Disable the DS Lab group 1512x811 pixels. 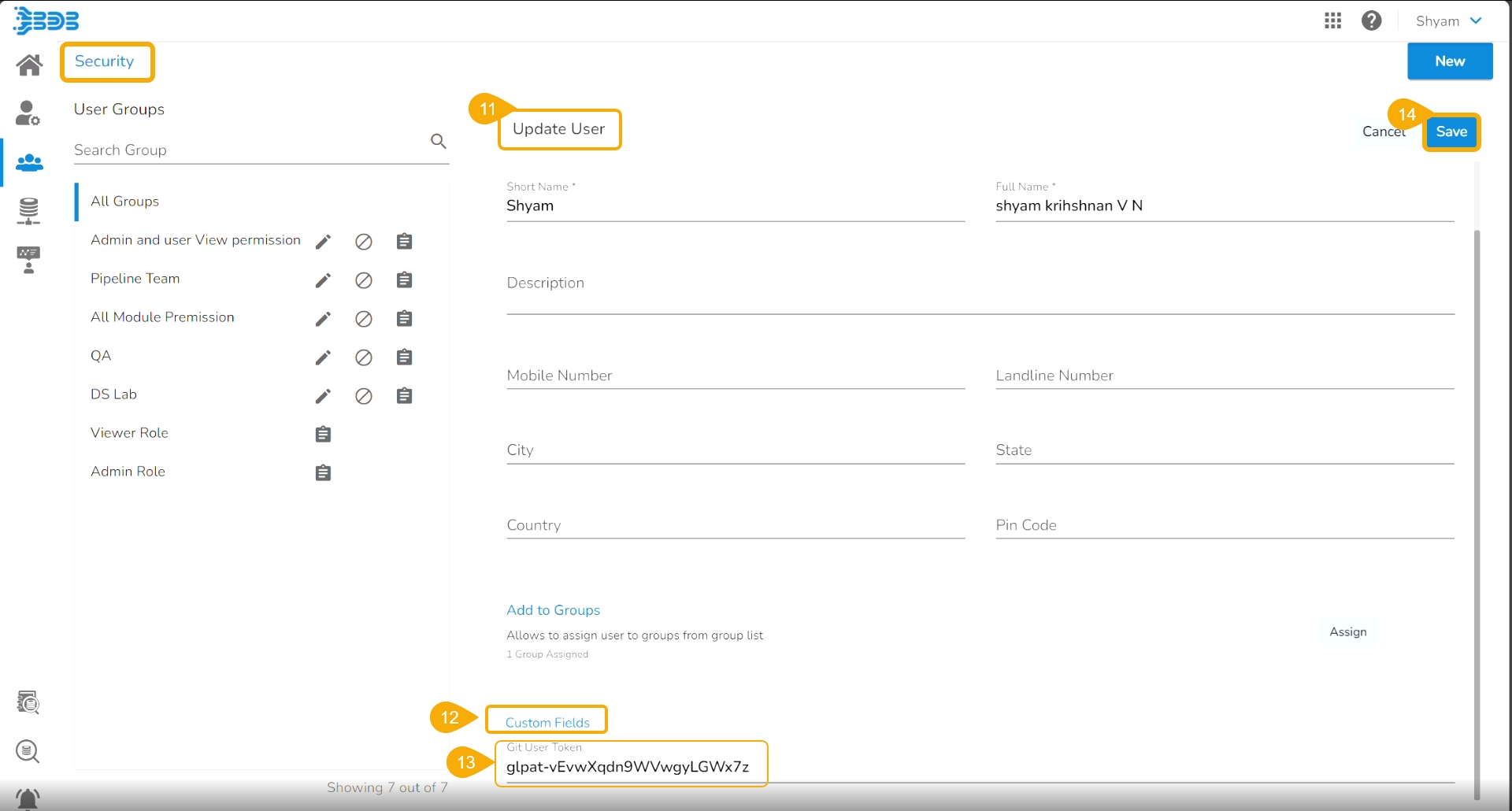[x=363, y=396]
